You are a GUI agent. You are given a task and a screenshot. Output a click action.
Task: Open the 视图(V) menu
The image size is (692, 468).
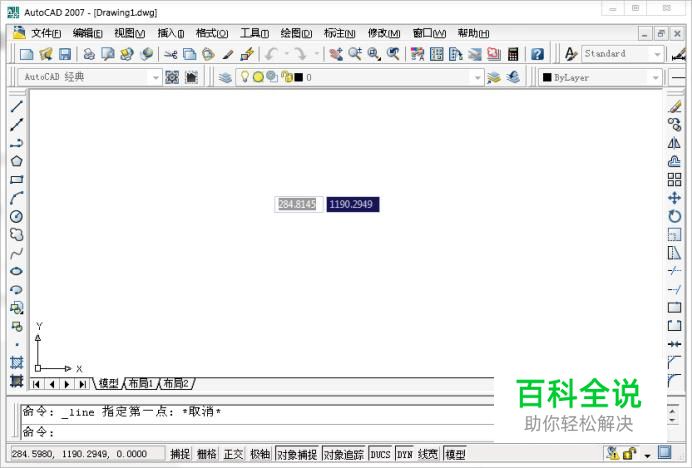[x=129, y=33]
